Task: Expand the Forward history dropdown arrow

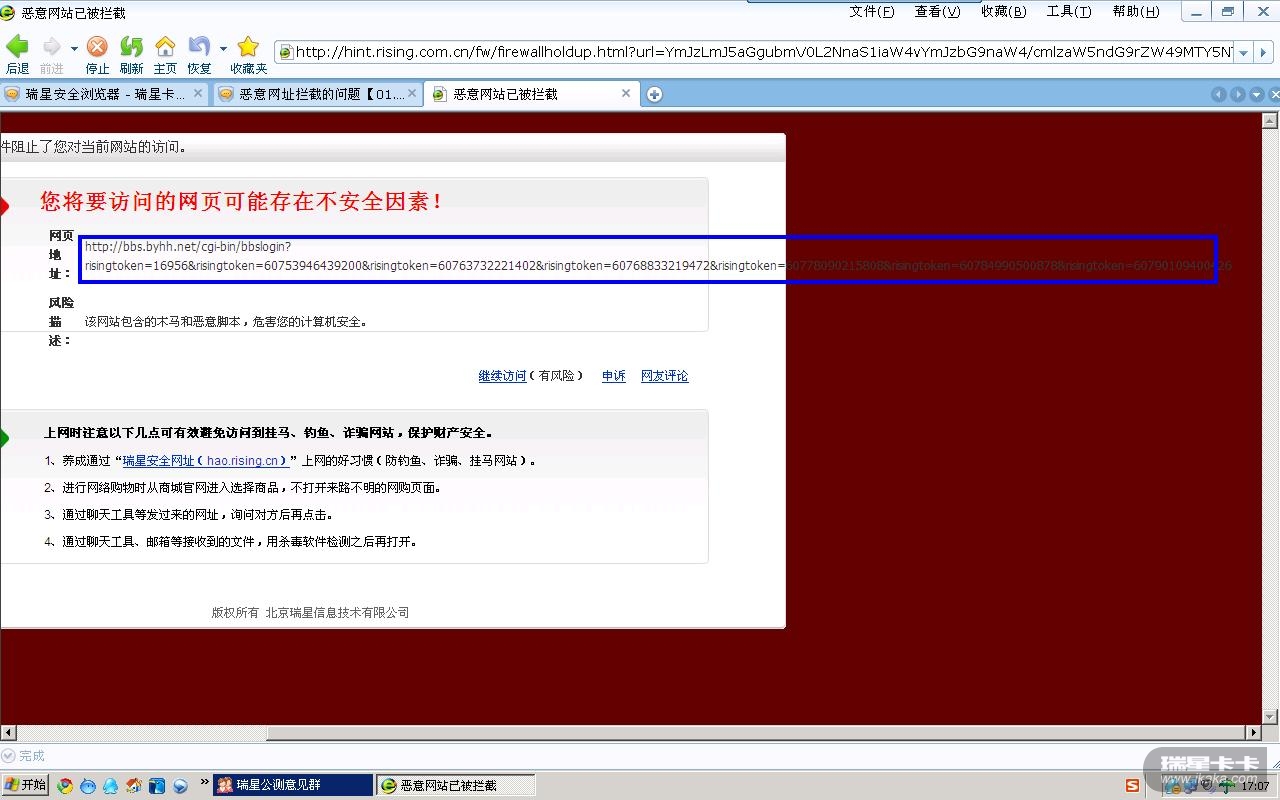Action: [x=74, y=48]
